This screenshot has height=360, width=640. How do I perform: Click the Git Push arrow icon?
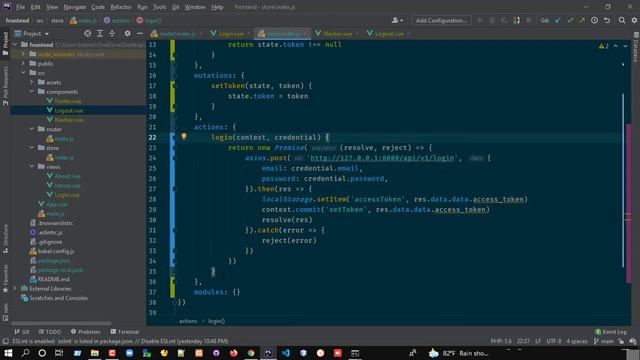[582, 20]
